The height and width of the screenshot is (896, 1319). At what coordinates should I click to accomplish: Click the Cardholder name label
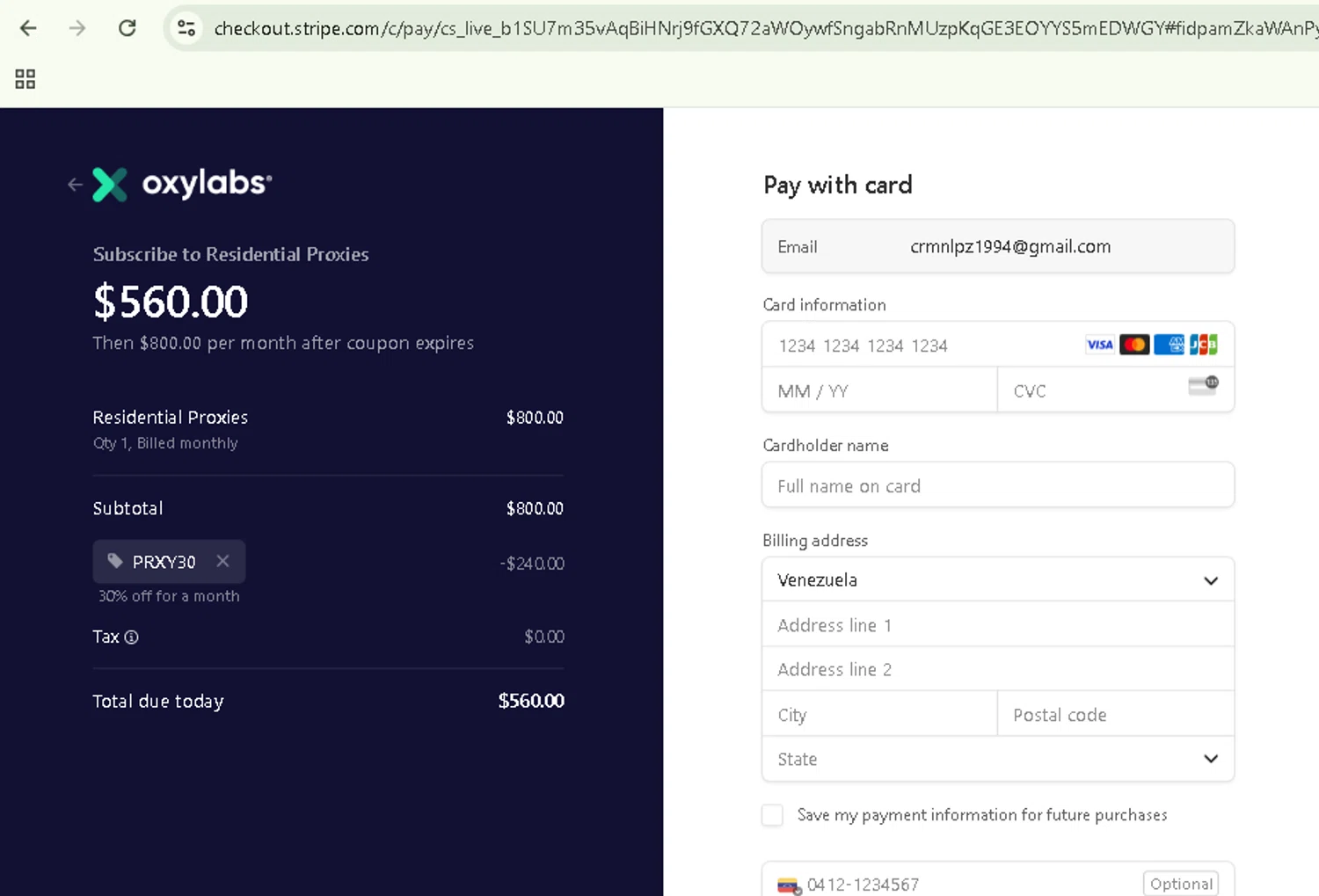coord(826,445)
